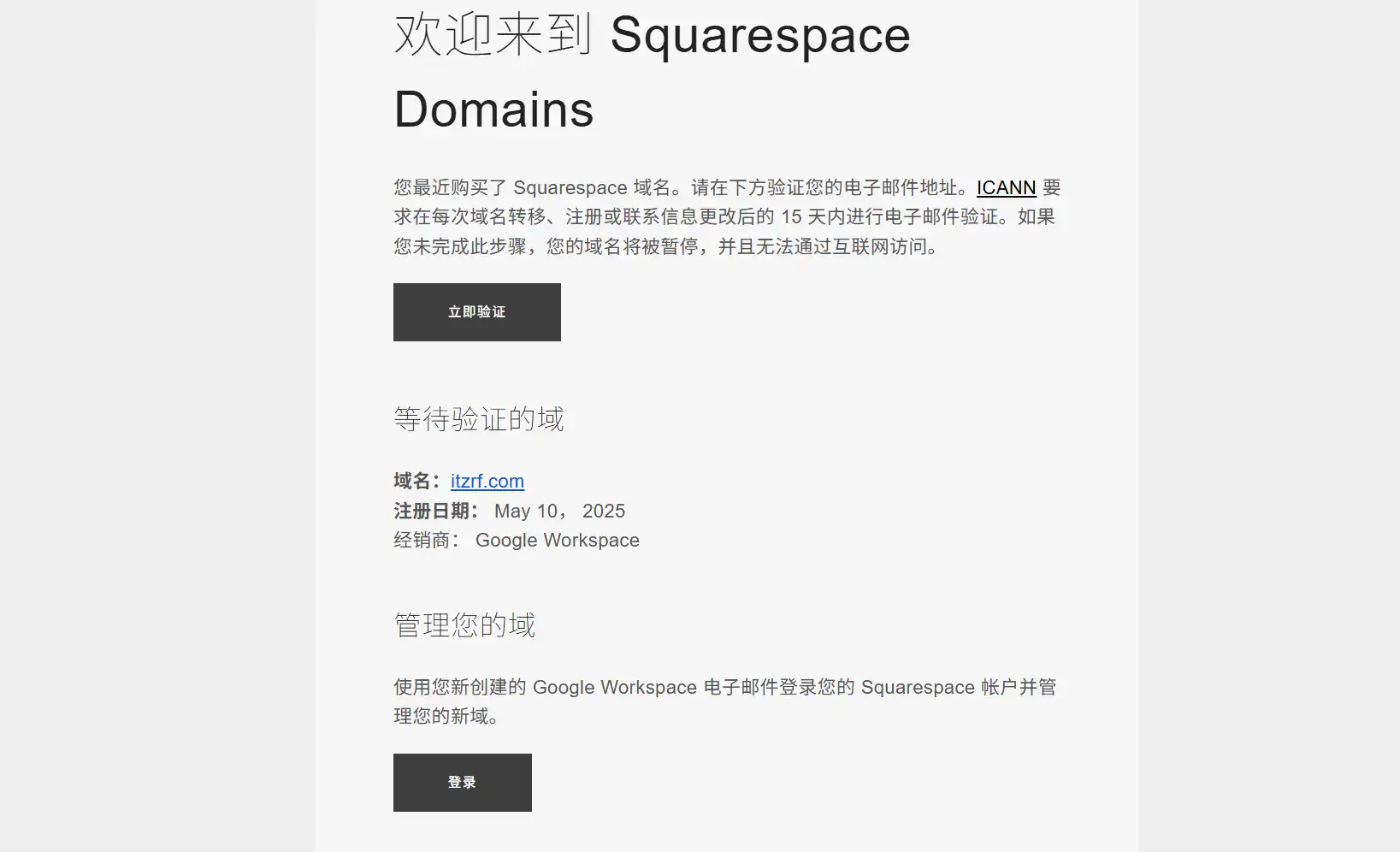Click the 管理您的域 section heading
Image resolution: width=1400 pixels, height=852 pixels.
464,625
